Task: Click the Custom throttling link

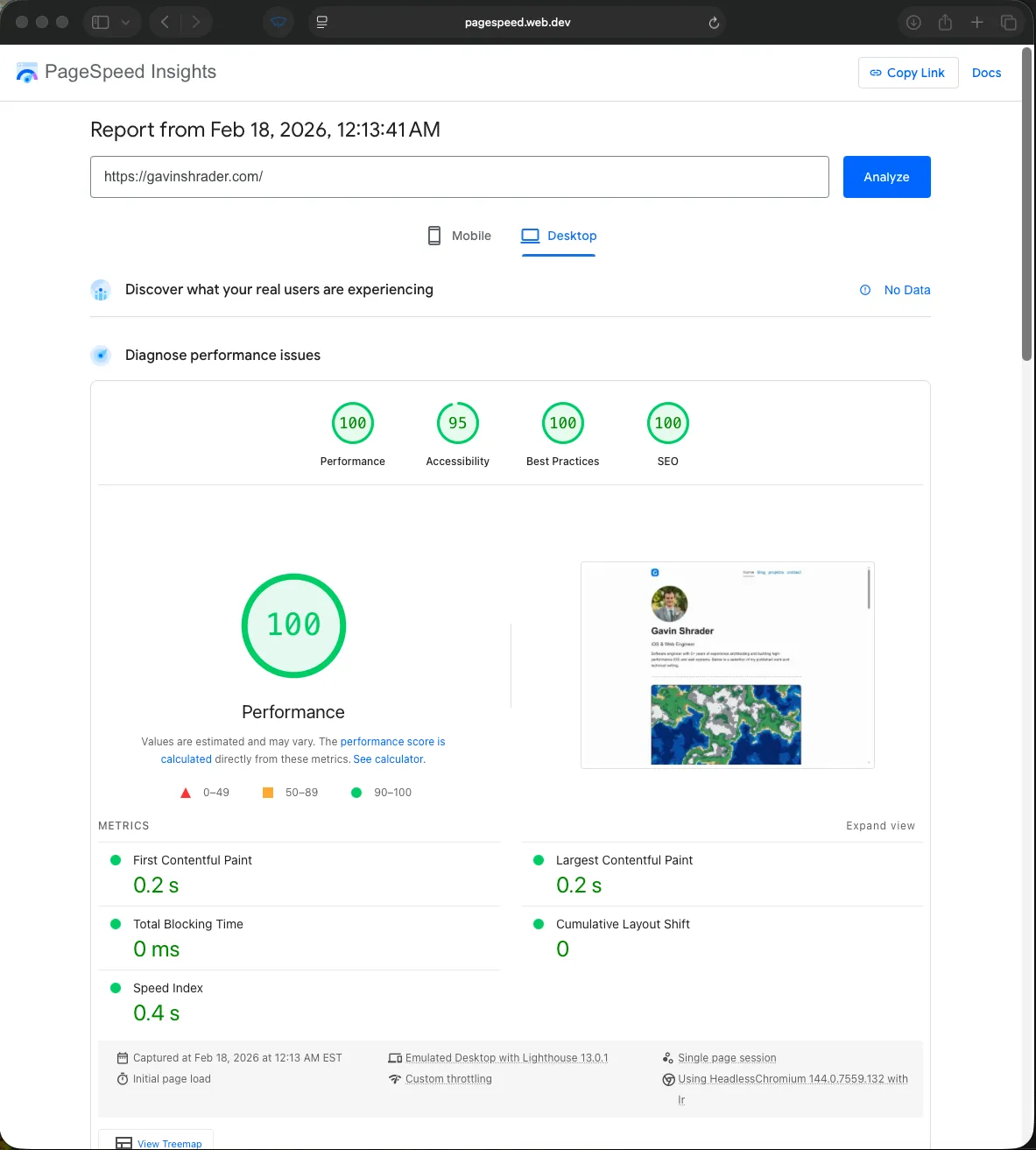Action: [448, 1078]
